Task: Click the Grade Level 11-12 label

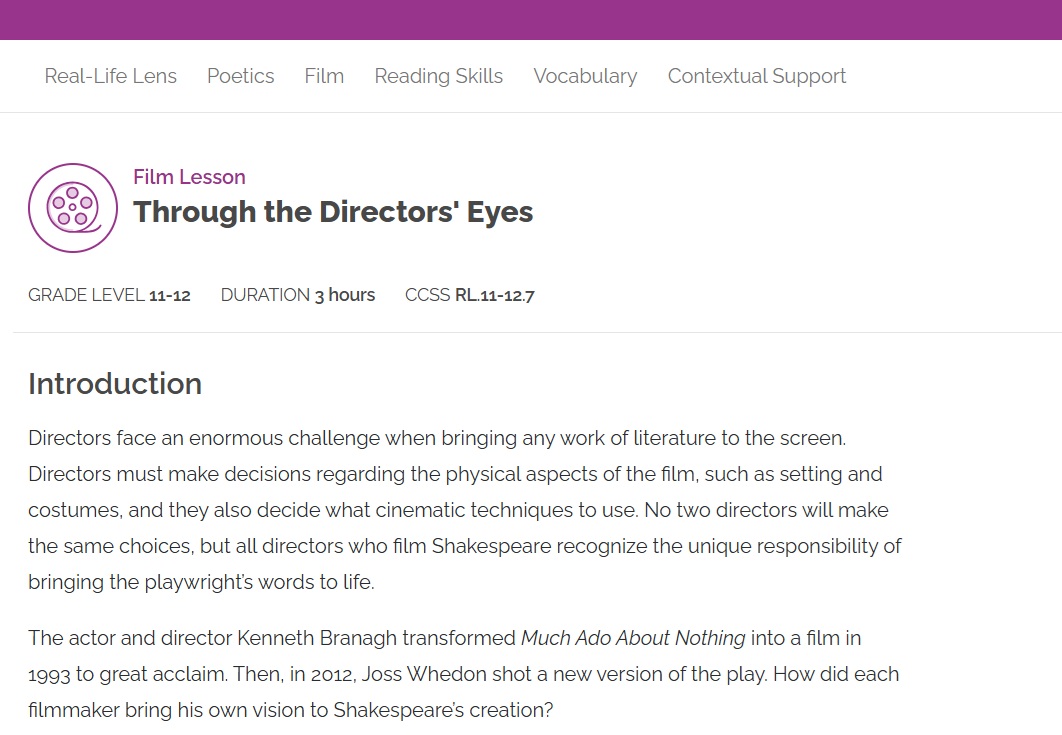Action: (109, 295)
